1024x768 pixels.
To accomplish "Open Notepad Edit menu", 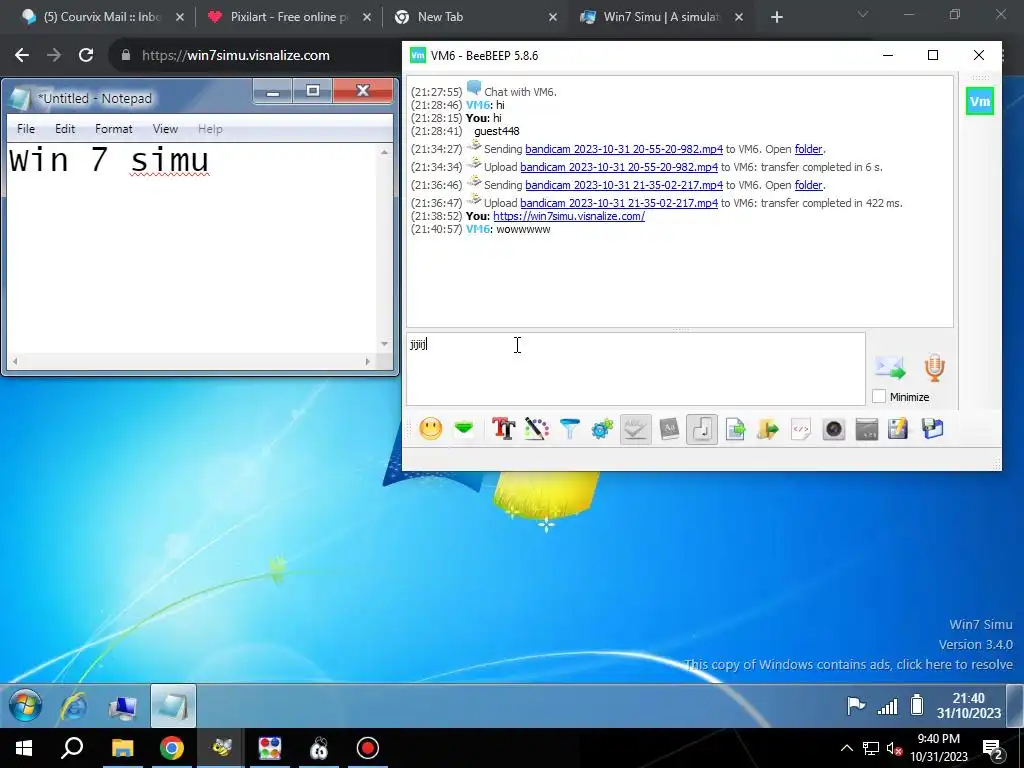I will pyautogui.click(x=65, y=129).
